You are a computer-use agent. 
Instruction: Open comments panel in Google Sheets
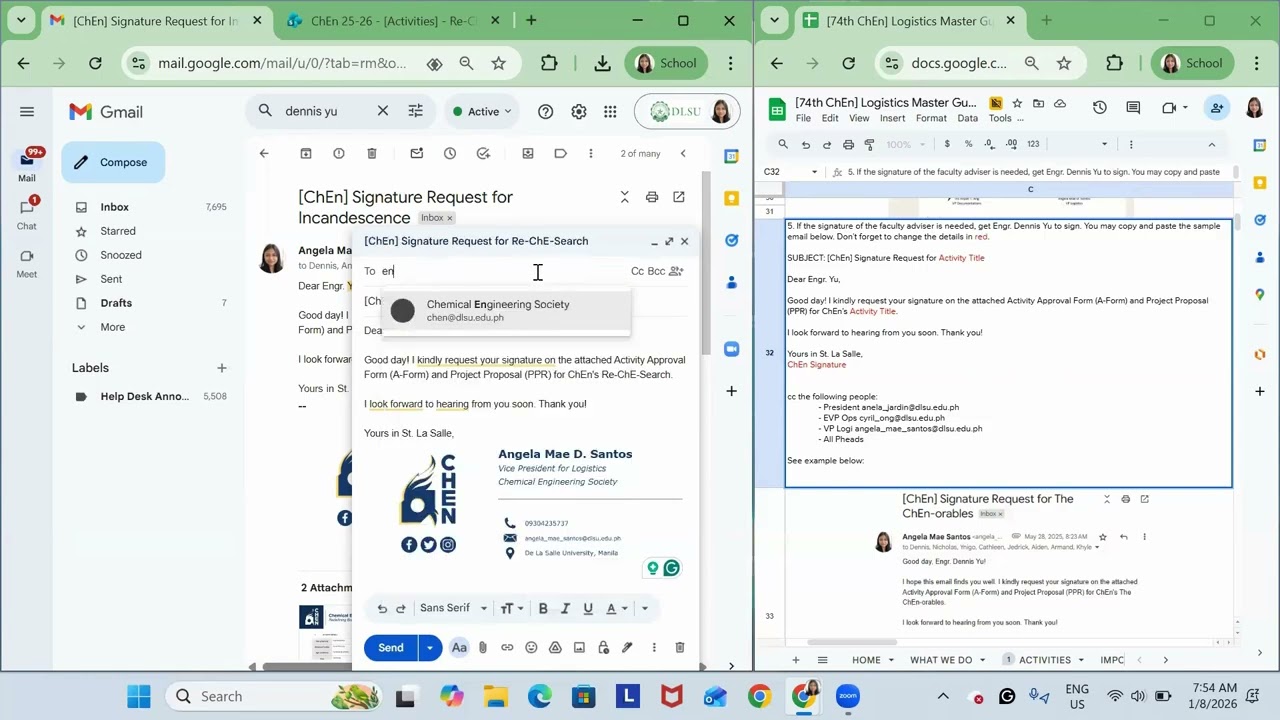(1133, 107)
